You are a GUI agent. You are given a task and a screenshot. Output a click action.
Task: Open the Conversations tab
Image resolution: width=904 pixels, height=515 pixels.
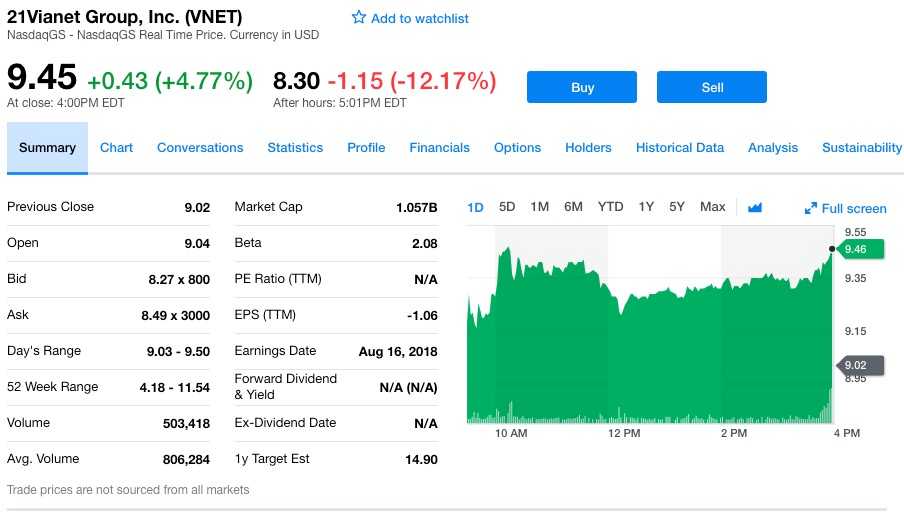(x=200, y=148)
